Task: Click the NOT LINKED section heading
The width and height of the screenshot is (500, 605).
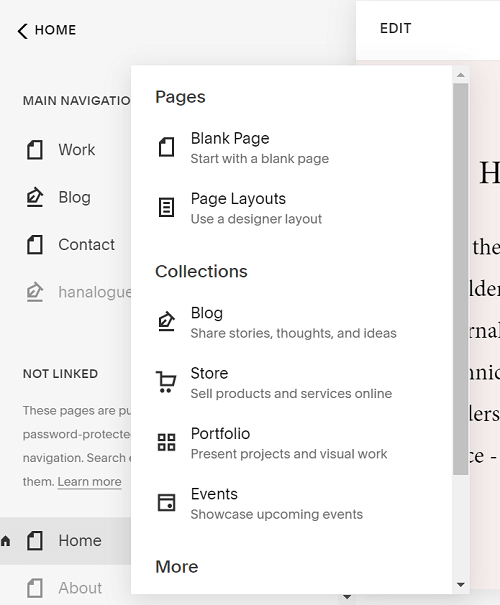Action: click(60, 373)
